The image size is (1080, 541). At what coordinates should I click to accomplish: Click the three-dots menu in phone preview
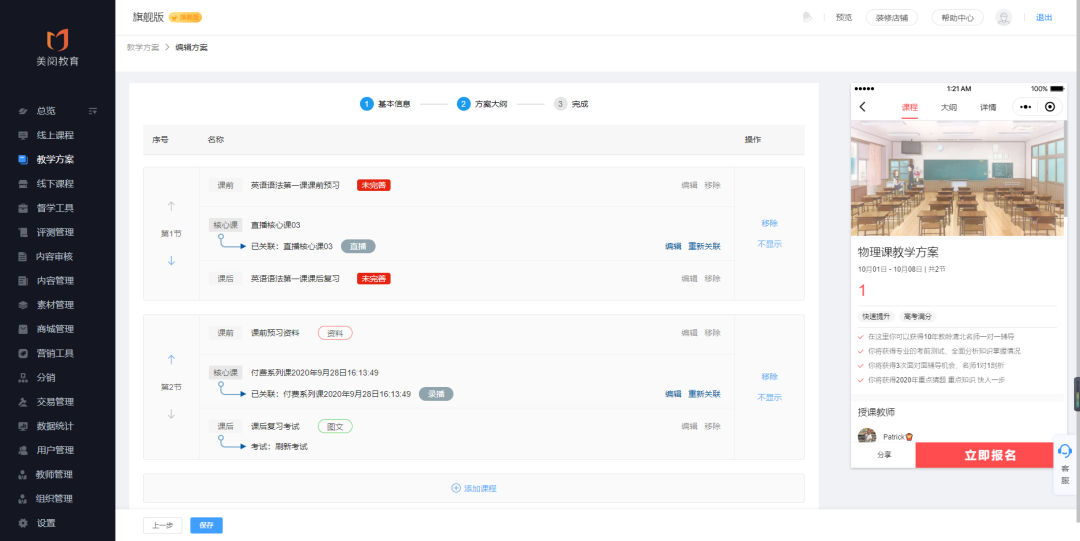[1024, 107]
